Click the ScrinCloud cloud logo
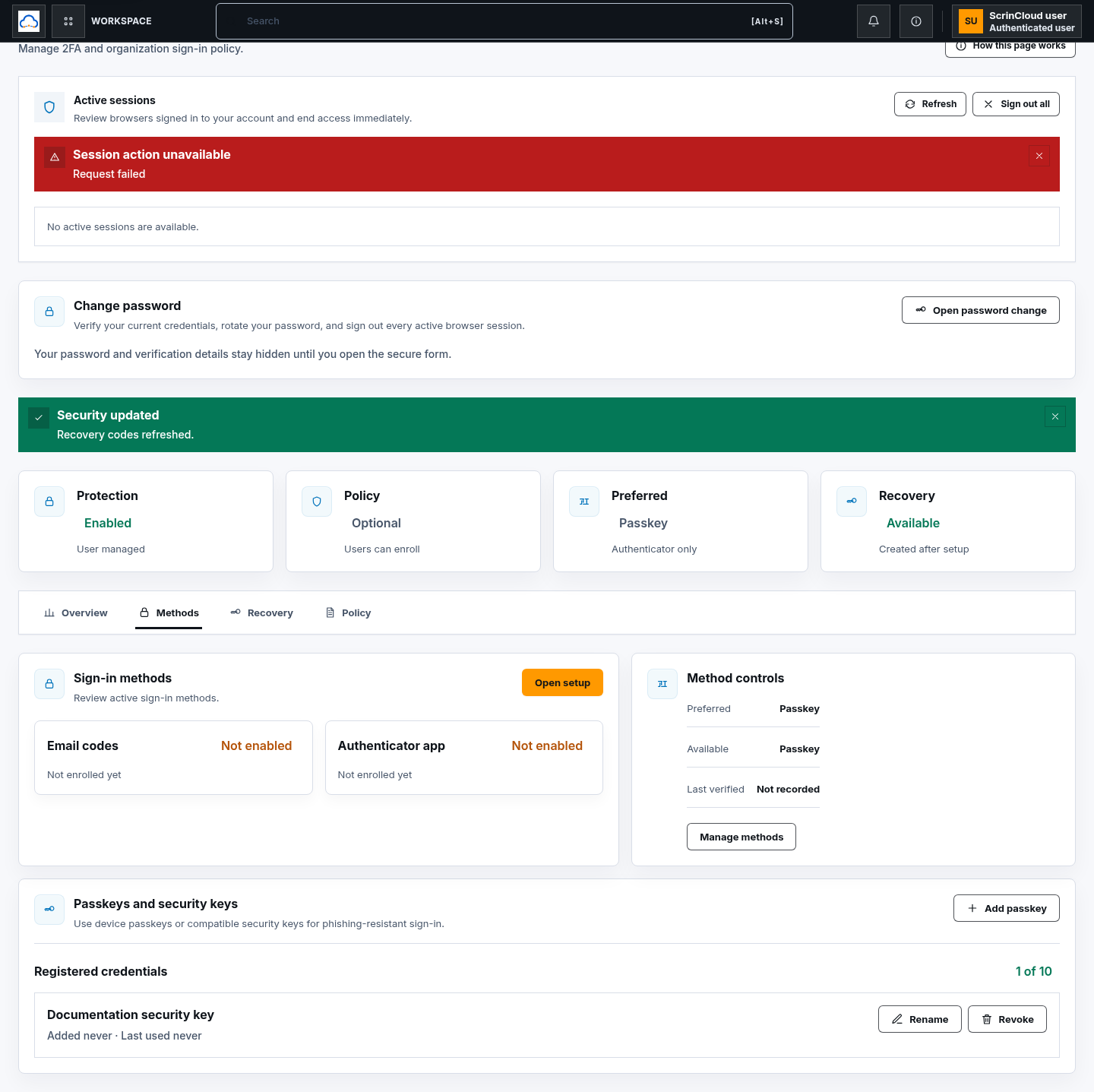The width and height of the screenshot is (1094, 1092). point(29,21)
